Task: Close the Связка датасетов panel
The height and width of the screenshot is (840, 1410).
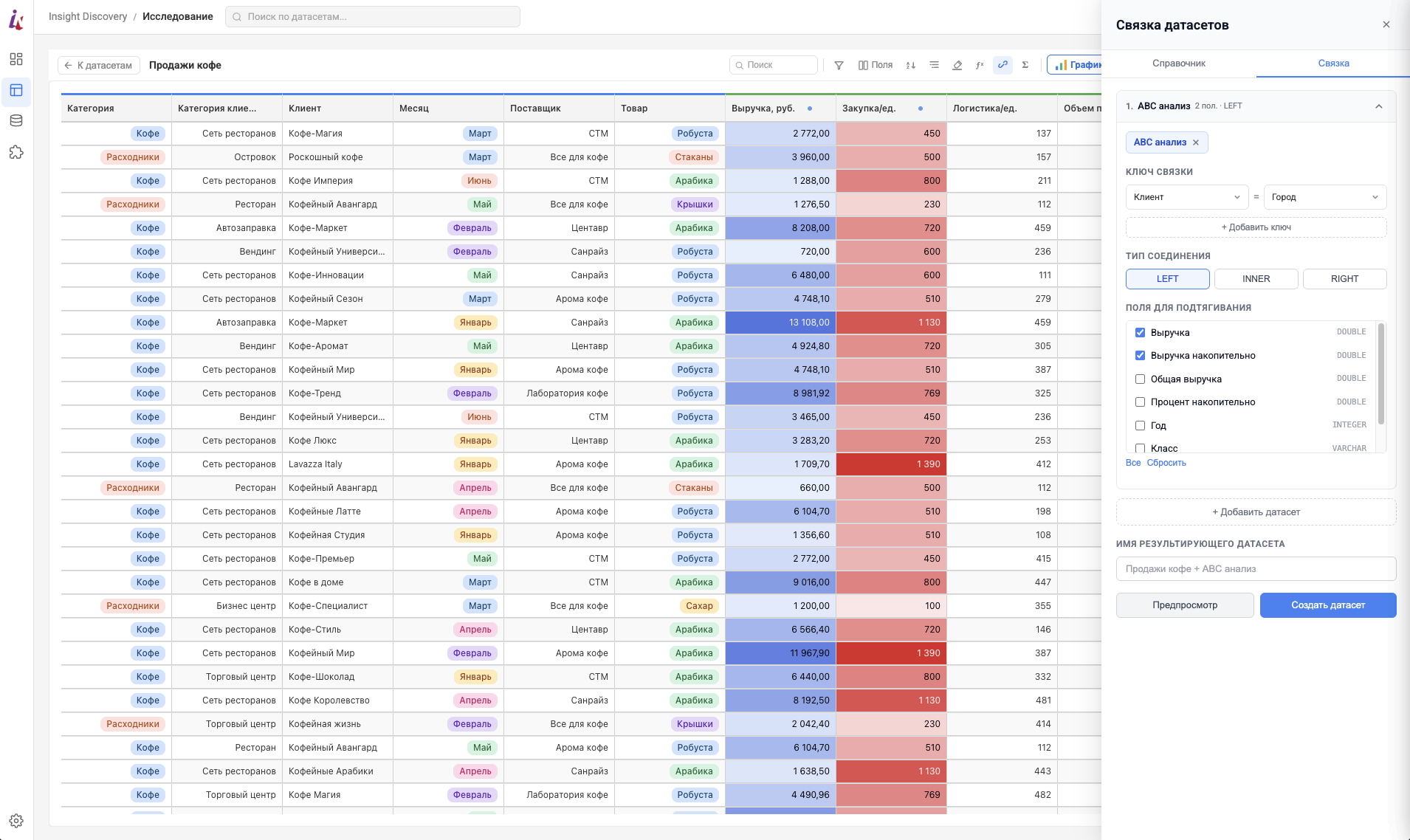Action: point(1386,24)
